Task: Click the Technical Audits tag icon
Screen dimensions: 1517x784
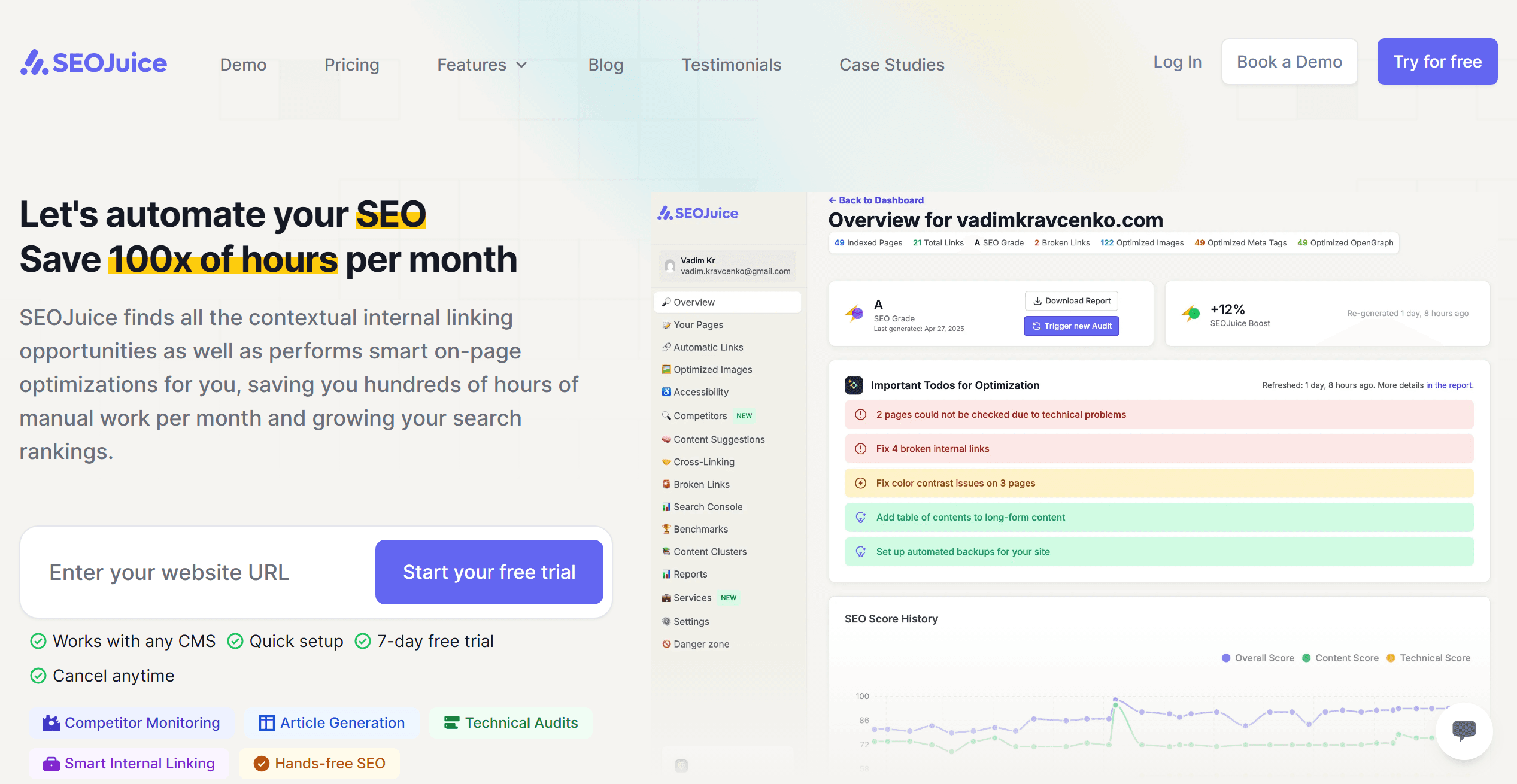Action: [451, 723]
